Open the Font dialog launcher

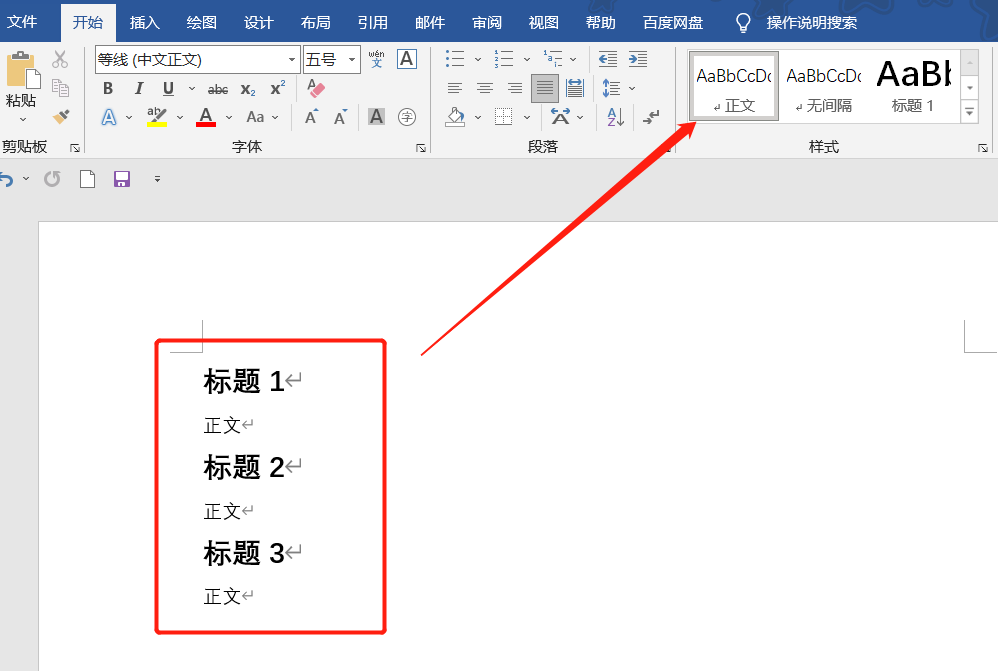421,148
